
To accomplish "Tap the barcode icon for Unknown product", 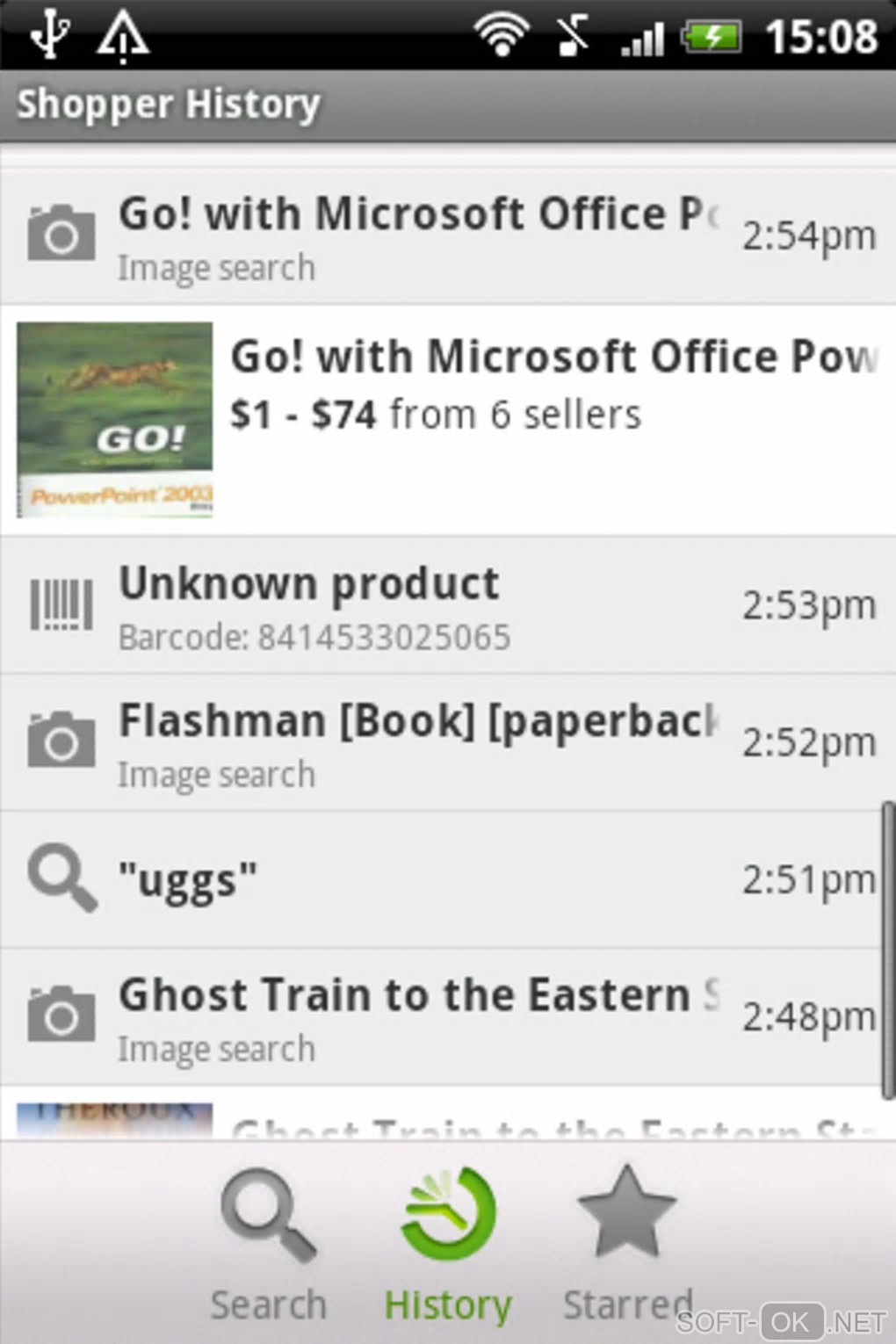I will [61, 604].
